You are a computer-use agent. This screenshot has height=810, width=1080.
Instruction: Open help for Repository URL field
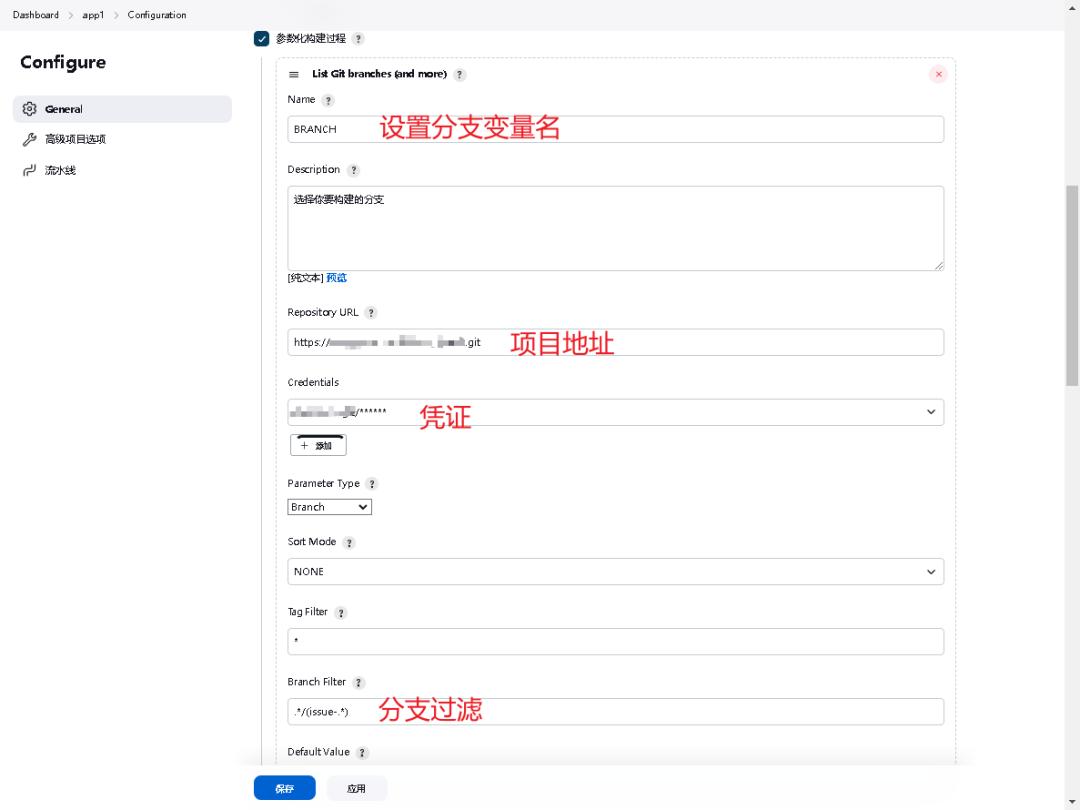[371, 312]
